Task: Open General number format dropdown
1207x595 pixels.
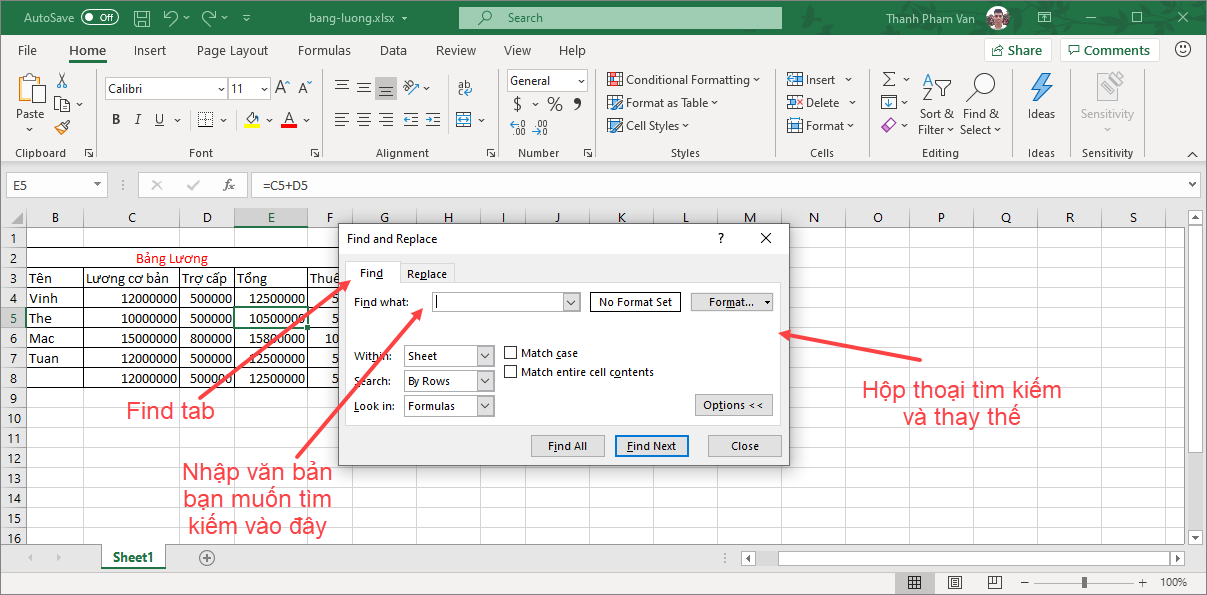Action: pos(580,81)
